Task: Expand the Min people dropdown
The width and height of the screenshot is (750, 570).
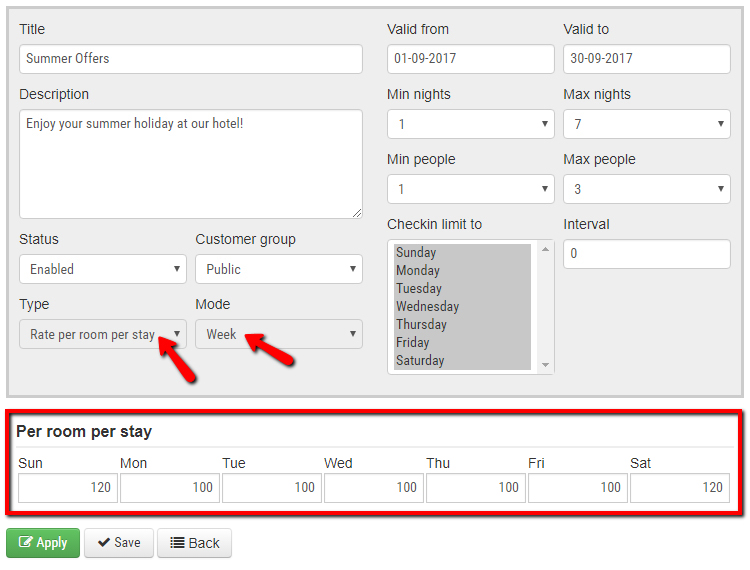Action: 470,189
